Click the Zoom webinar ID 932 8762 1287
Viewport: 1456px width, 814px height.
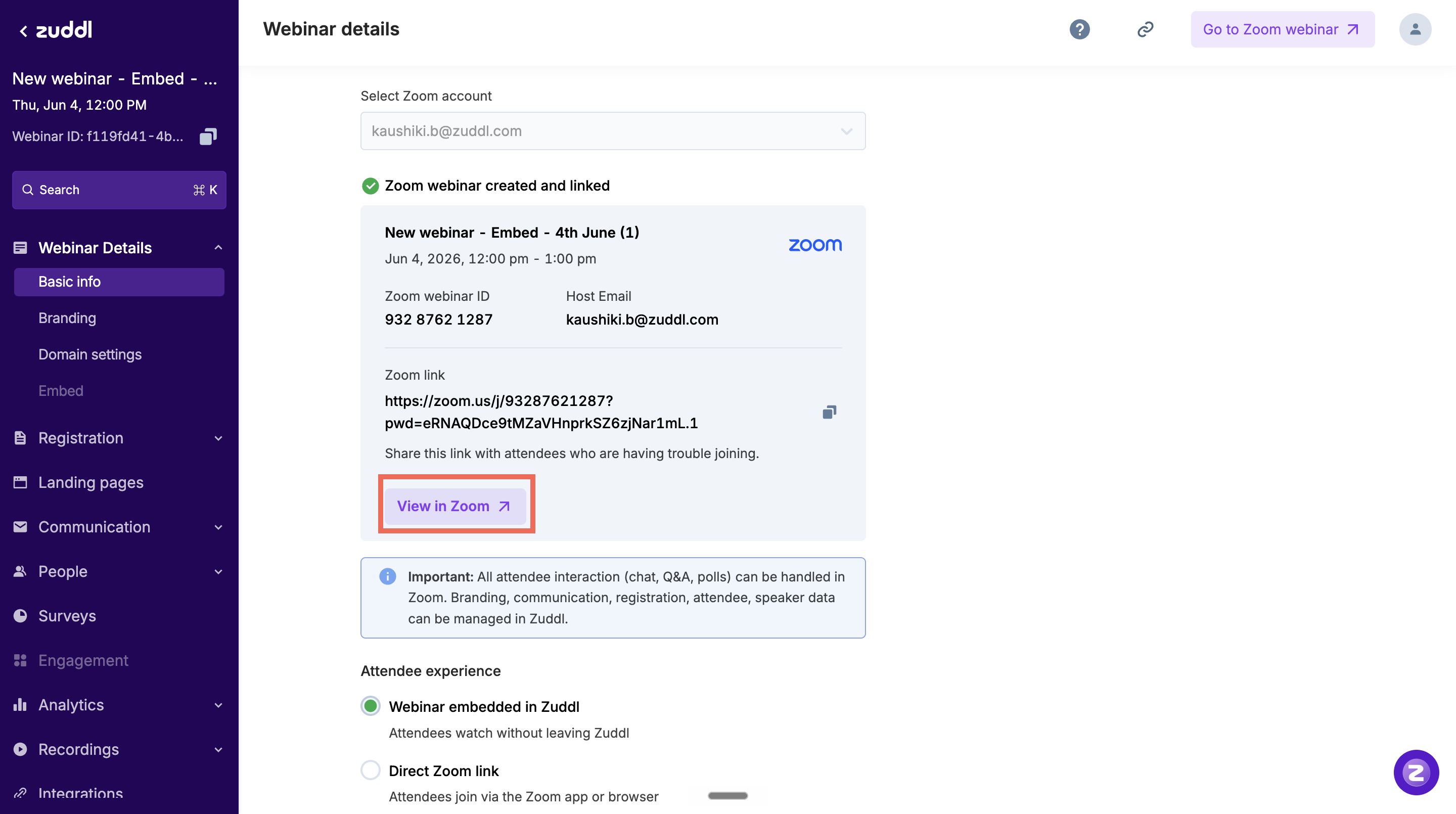(439, 320)
